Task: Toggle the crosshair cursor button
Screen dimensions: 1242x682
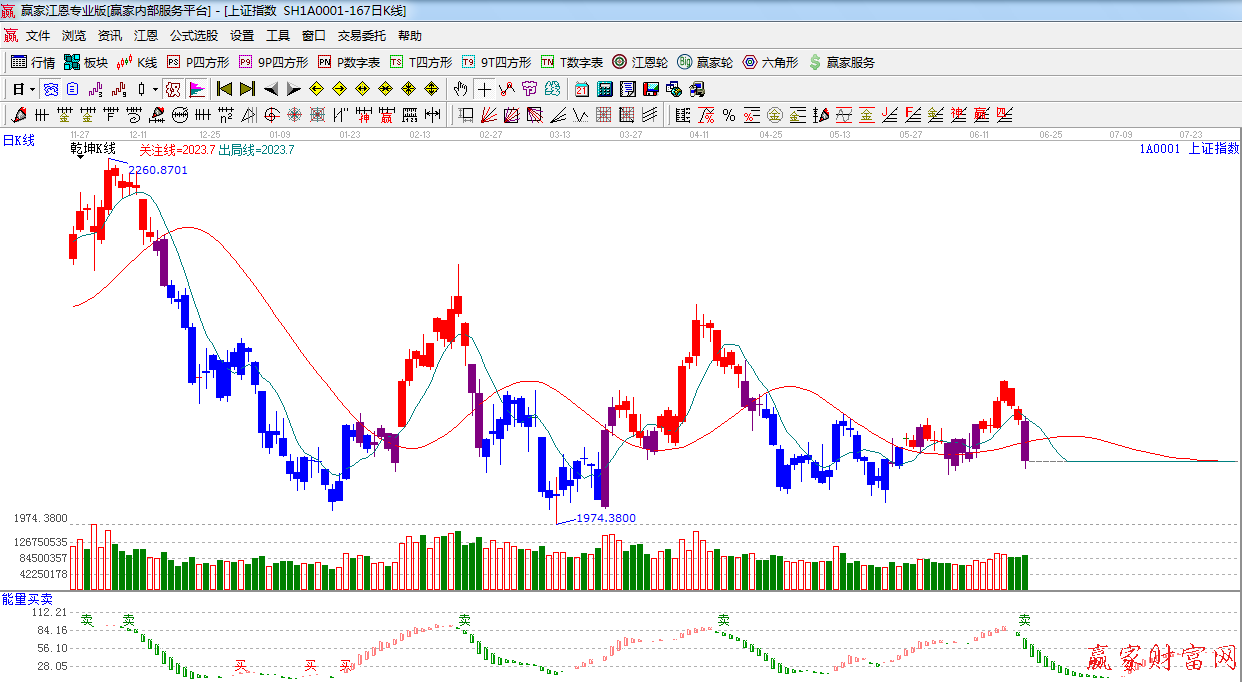Action: [x=484, y=89]
